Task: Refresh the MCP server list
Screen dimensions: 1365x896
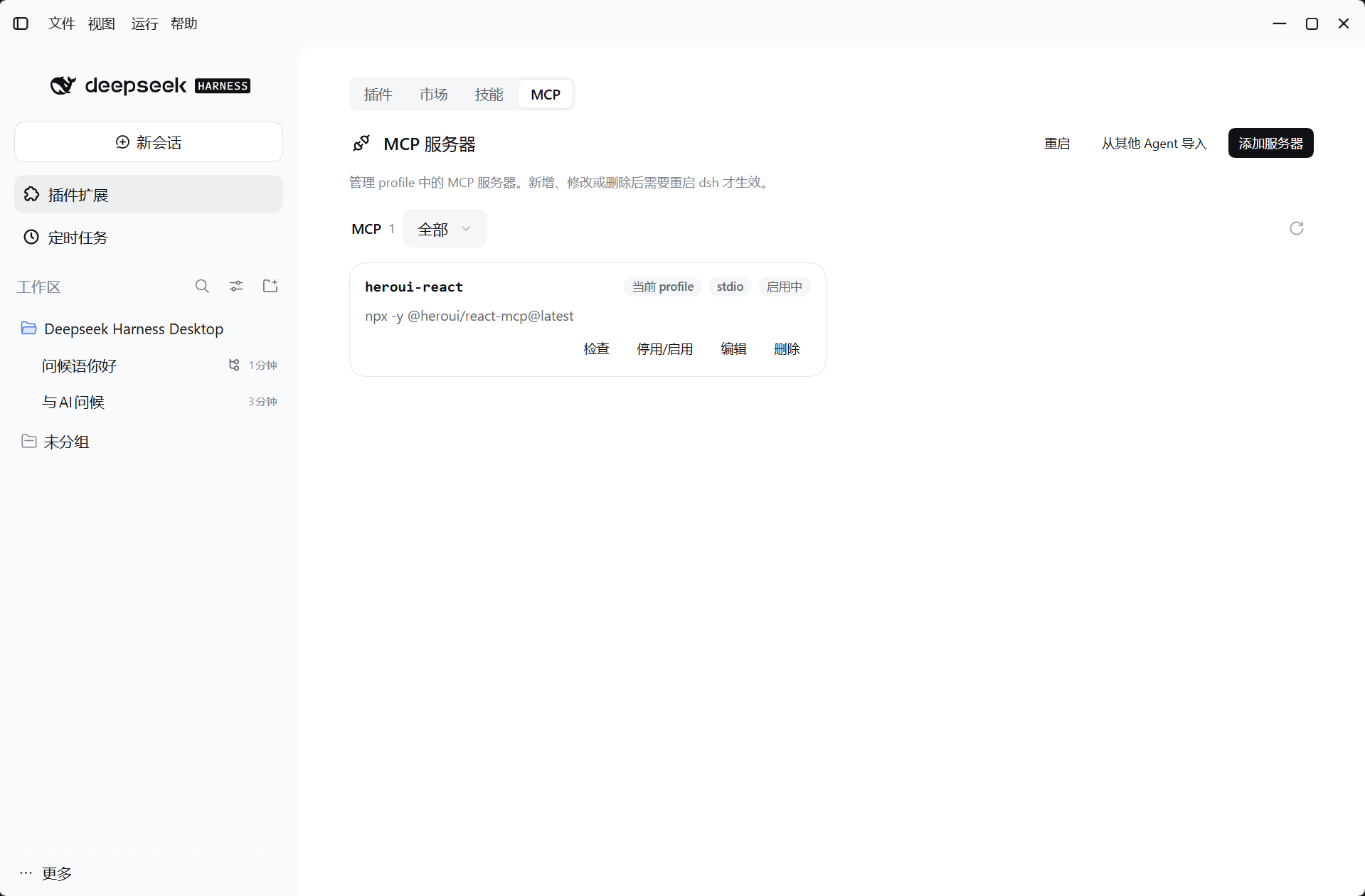Action: (x=1296, y=228)
